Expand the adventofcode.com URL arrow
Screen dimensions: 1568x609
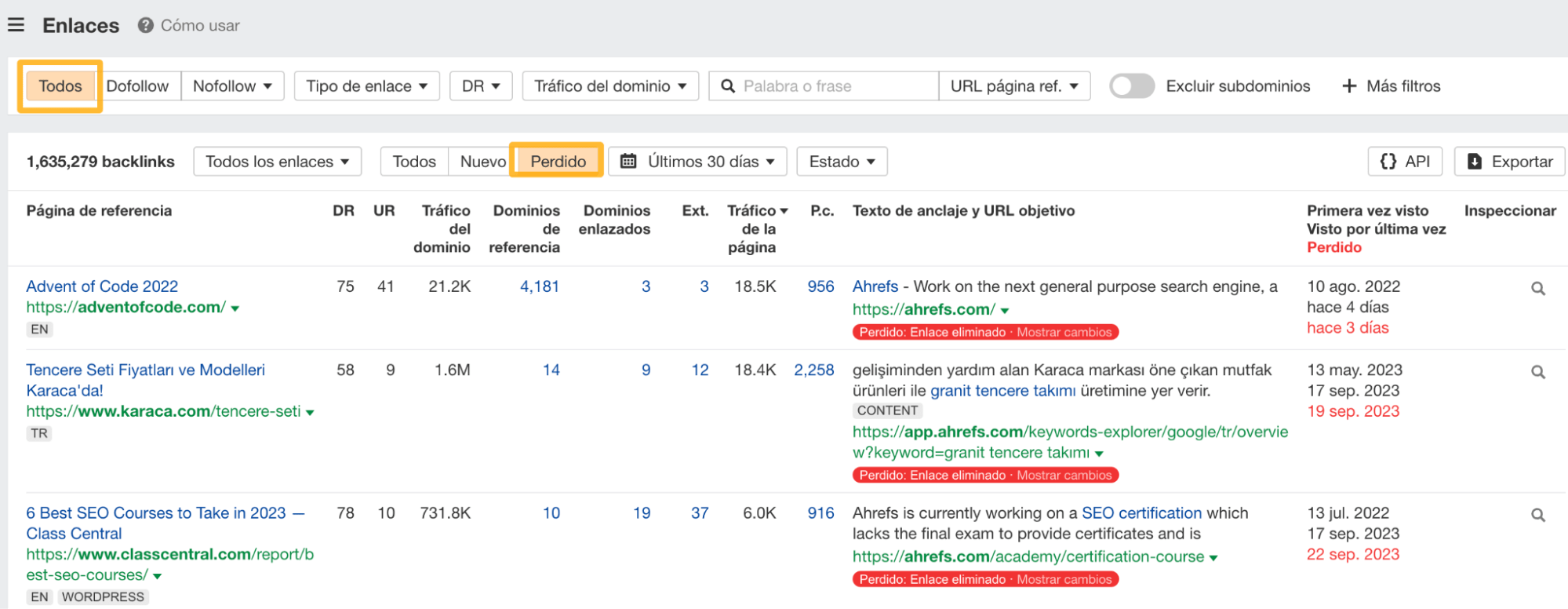235,308
